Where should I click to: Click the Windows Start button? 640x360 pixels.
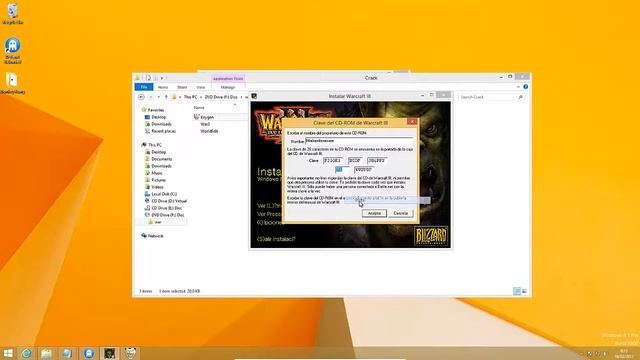tap(8, 353)
